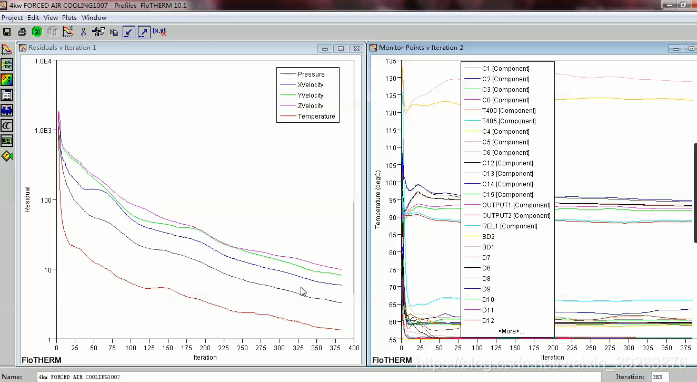Click the Monitor Points window title icon
Viewport: 697px width, 382px height.
pyautogui.click(x=373, y=48)
